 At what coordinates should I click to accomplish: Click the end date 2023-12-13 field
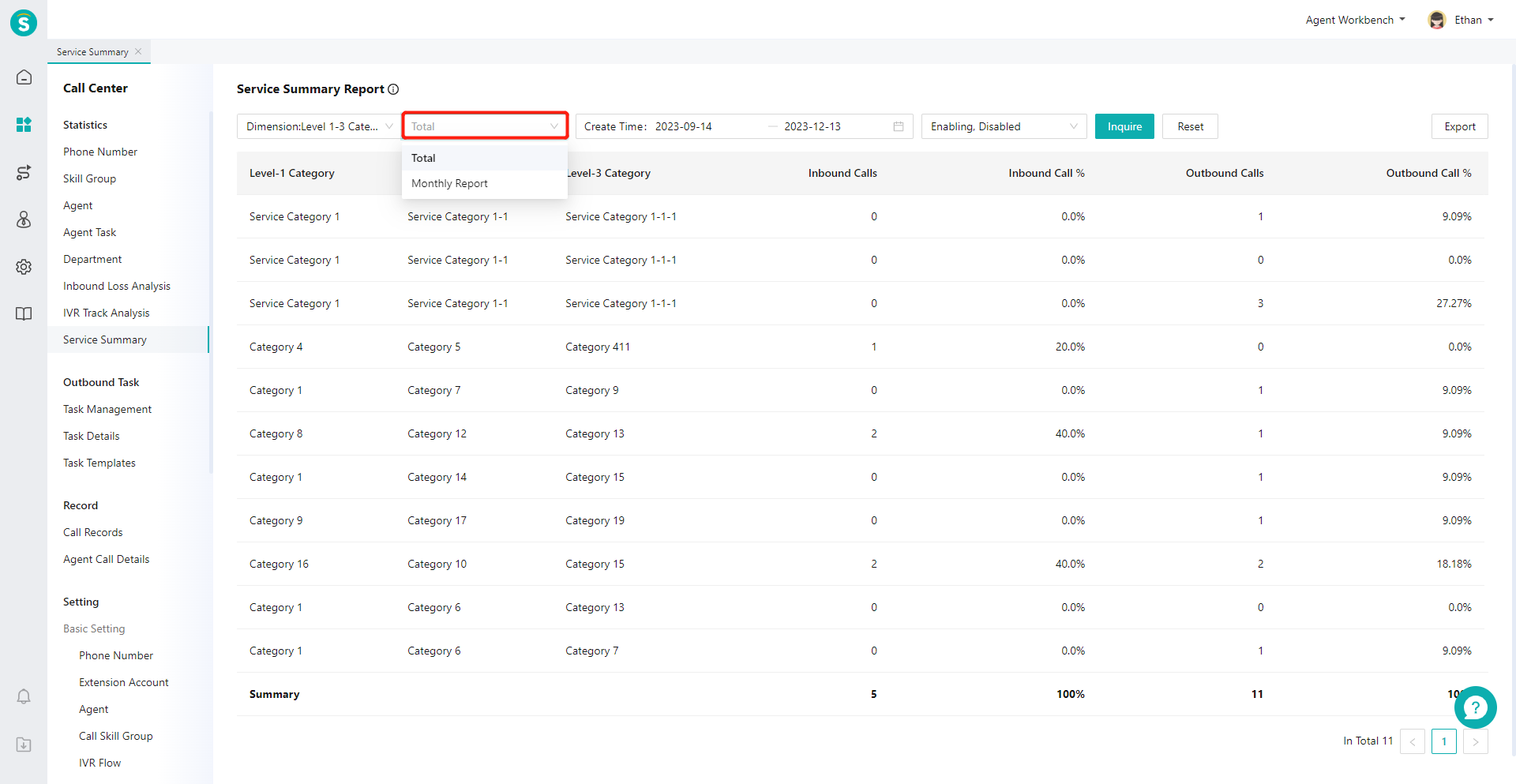[812, 126]
